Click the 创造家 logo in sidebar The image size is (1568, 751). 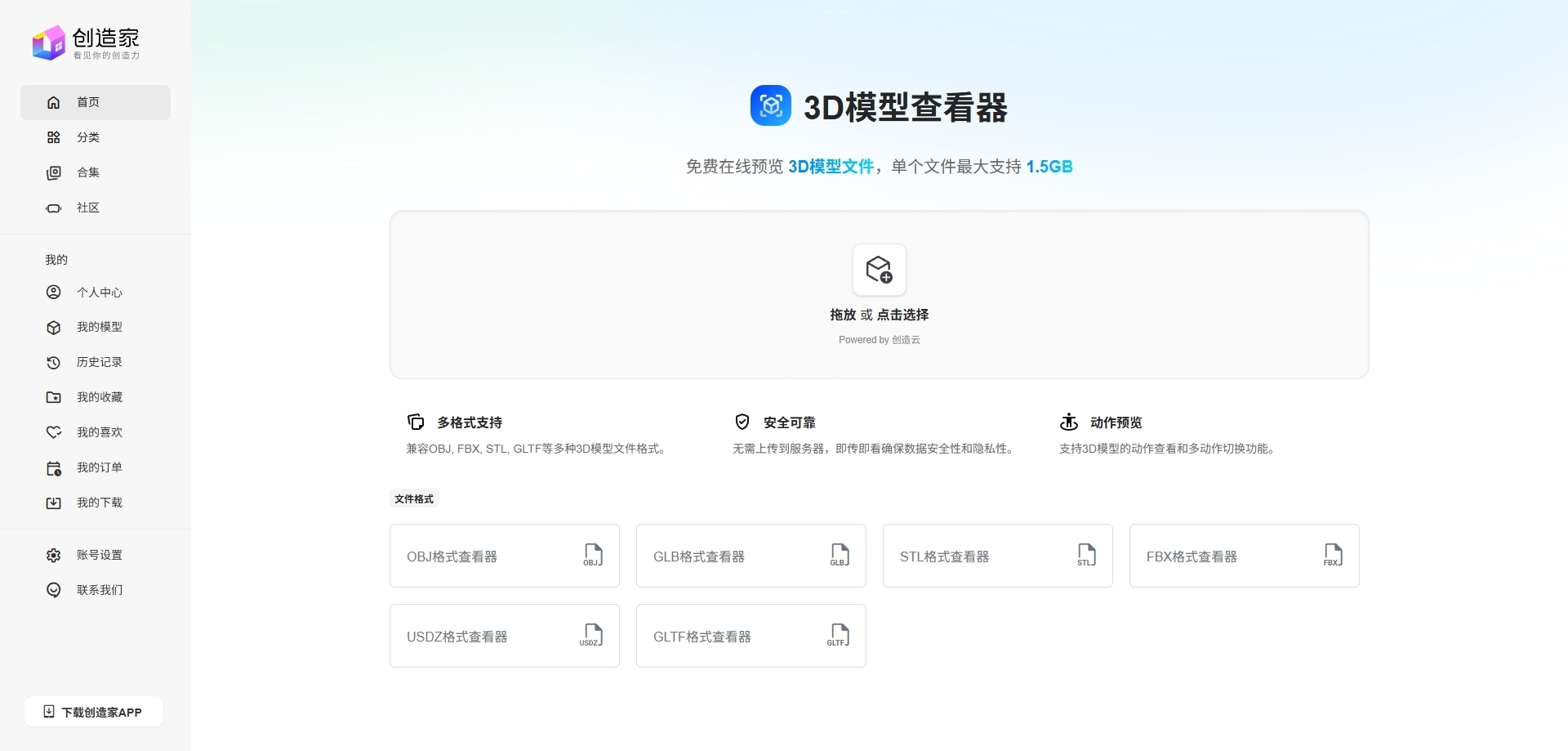pos(86,42)
